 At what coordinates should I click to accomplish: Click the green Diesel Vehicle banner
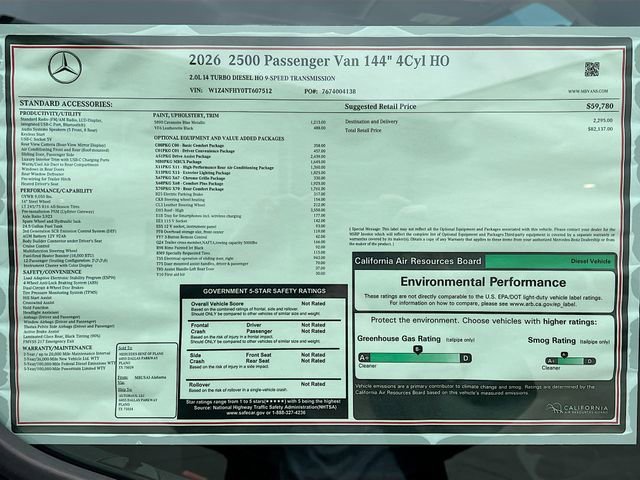(549, 261)
